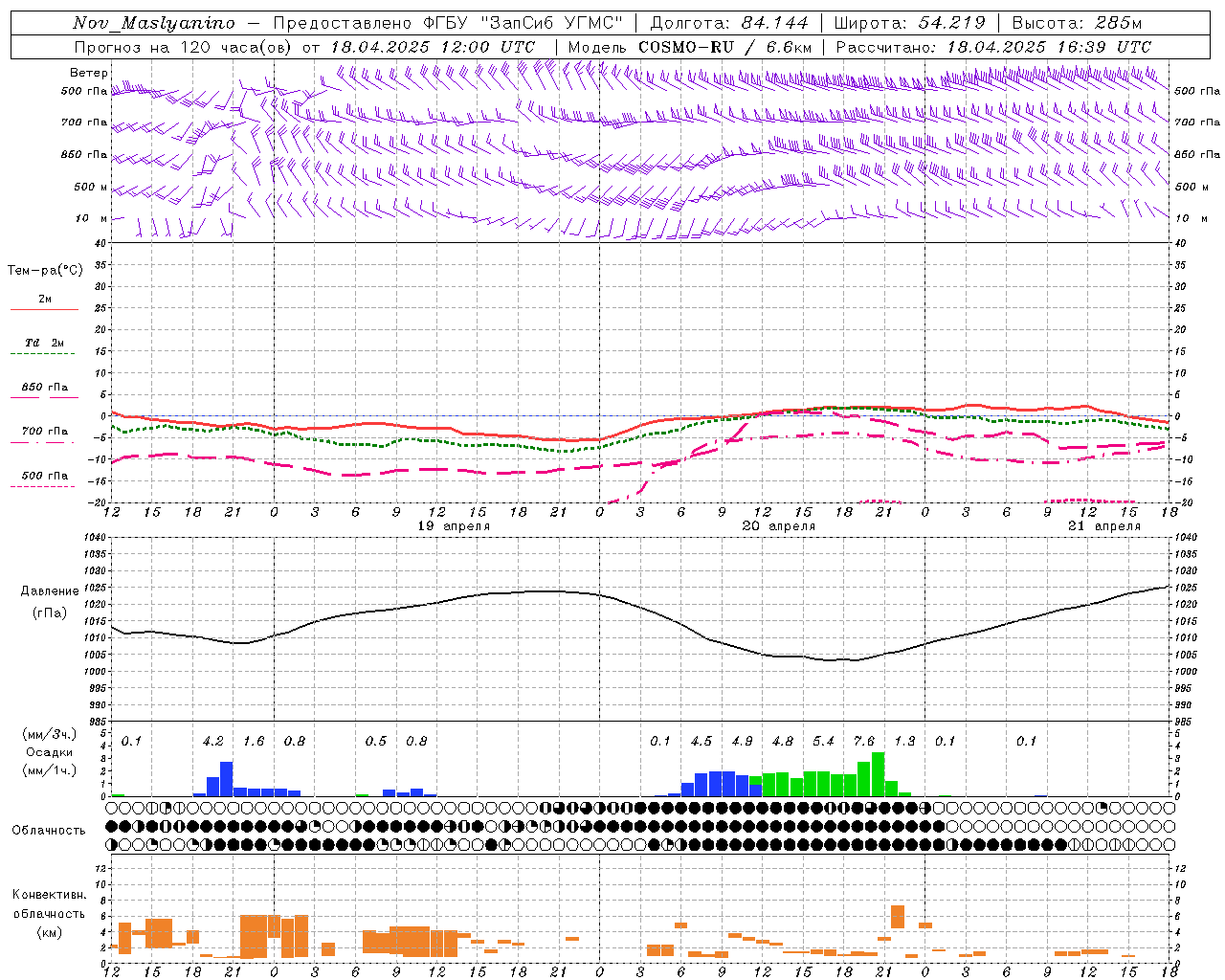Click the precipitation total 7.6
1225x980 pixels.
pos(864,742)
